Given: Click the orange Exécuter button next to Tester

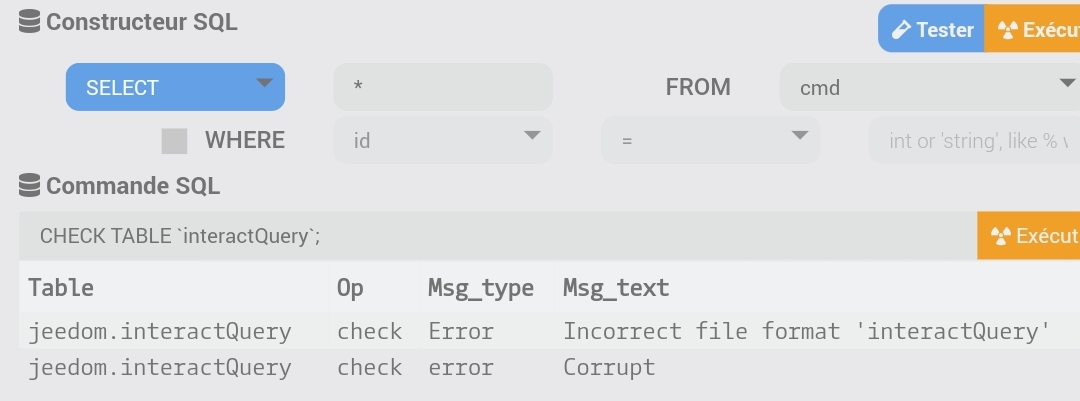Looking at the screenshot, I should (1032, 29).
